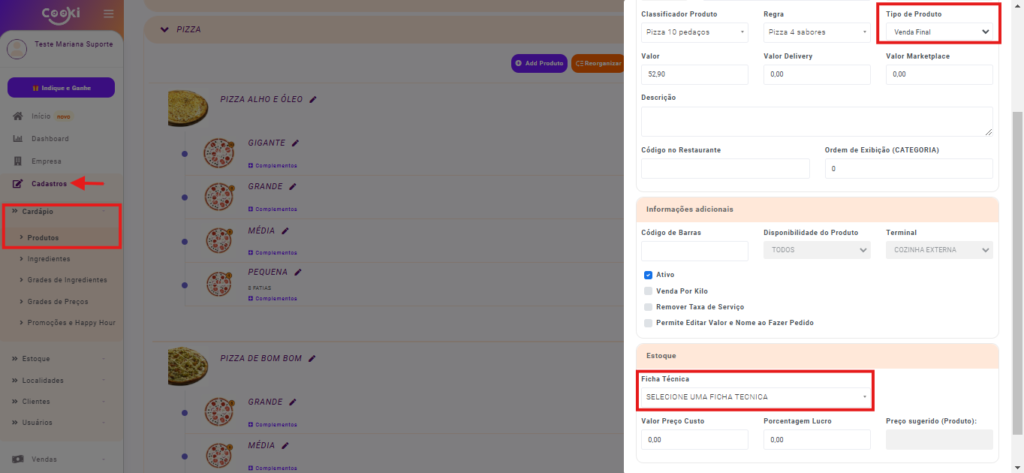Edit the GIGANTE size with pencil icon
The width and height of the screenshot is (1024, 473).
(x=296, y=143)
